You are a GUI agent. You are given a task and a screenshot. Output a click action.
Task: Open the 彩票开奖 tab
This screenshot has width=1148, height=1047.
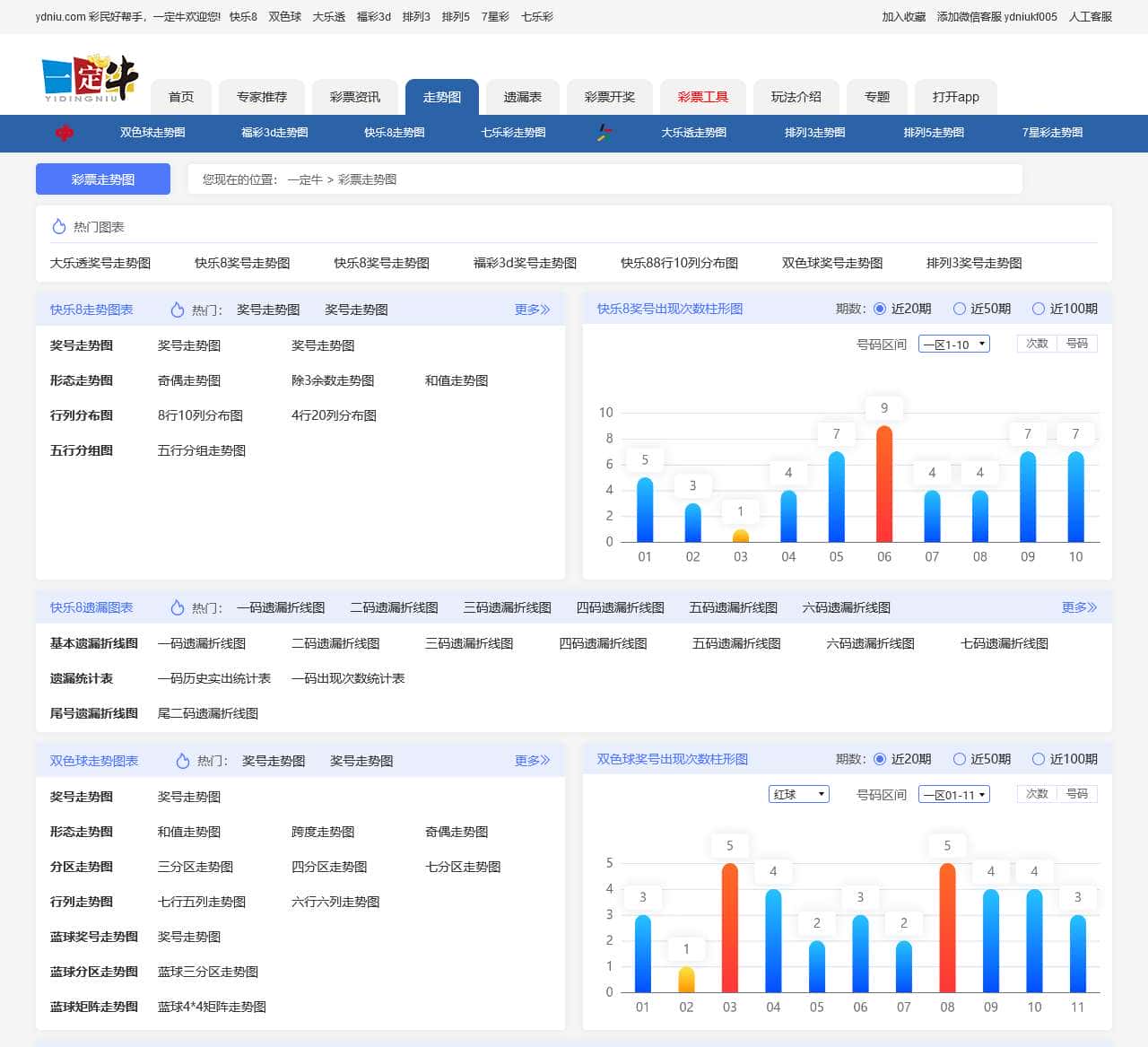click(x=610, y=97)
